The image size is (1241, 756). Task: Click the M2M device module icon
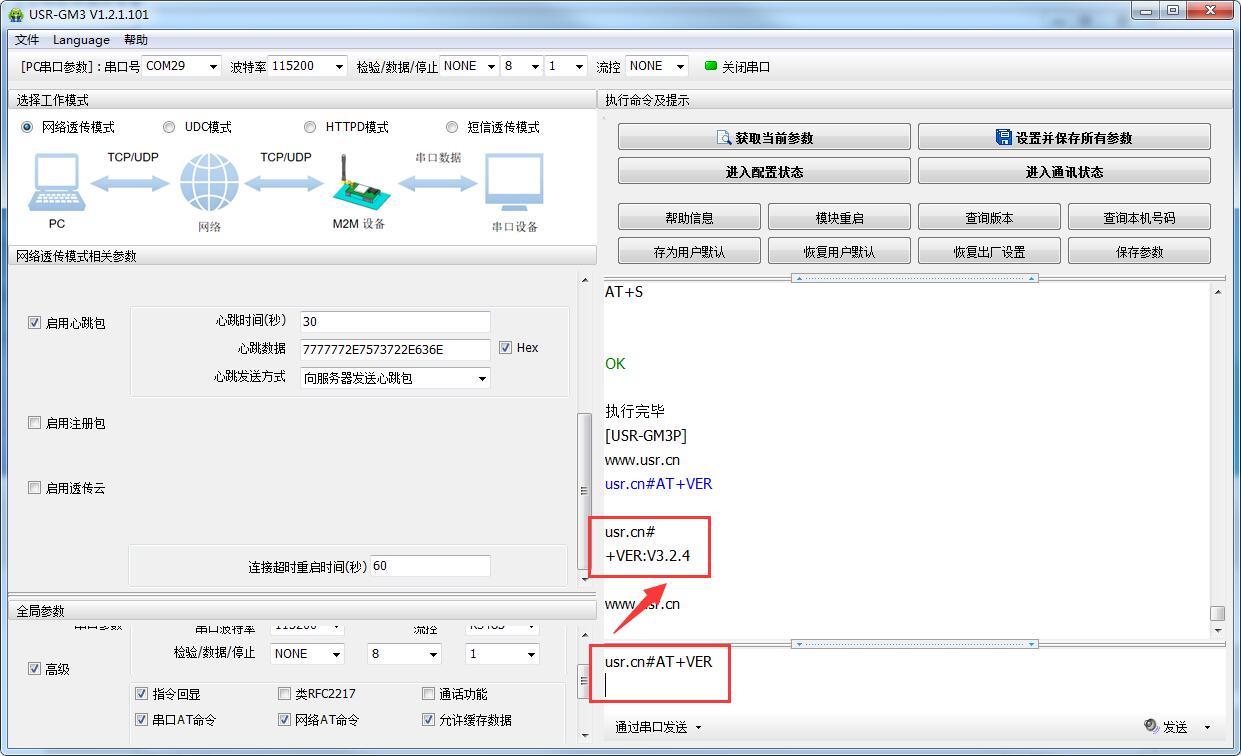[x=354, y=183]
